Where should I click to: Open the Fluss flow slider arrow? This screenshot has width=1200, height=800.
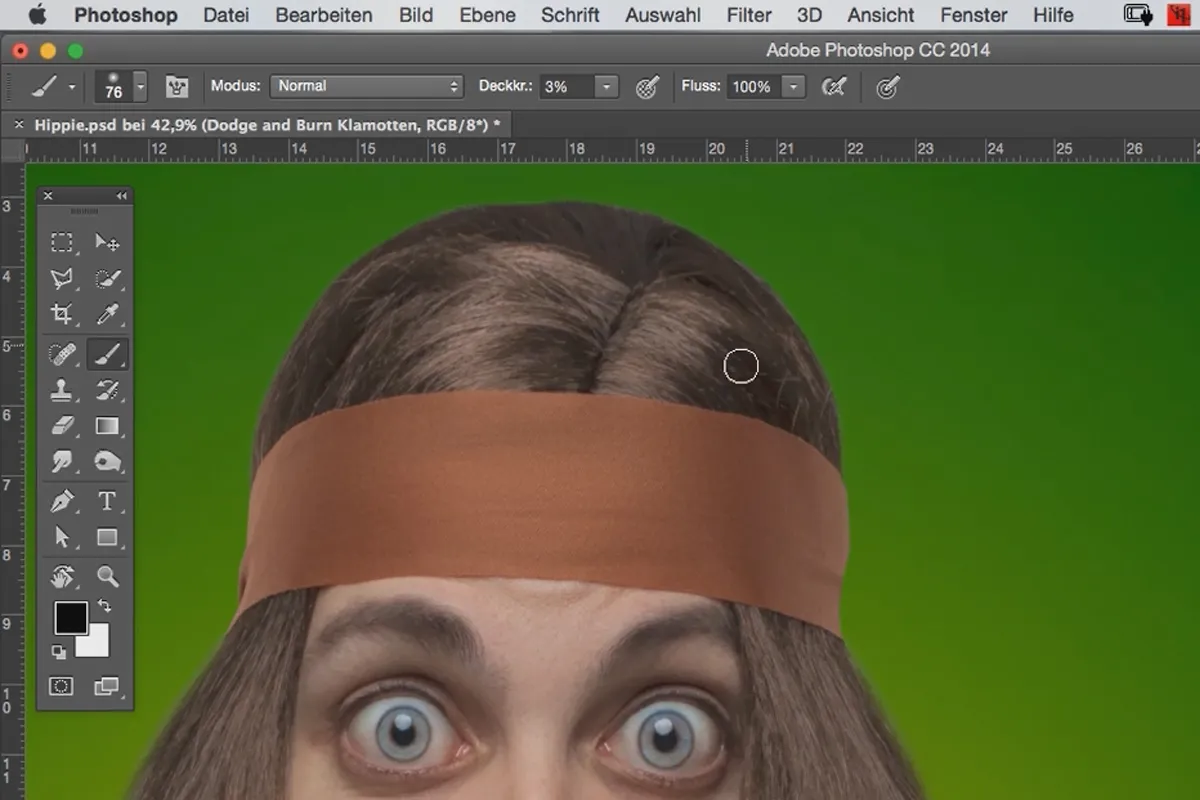pos(794,87)
